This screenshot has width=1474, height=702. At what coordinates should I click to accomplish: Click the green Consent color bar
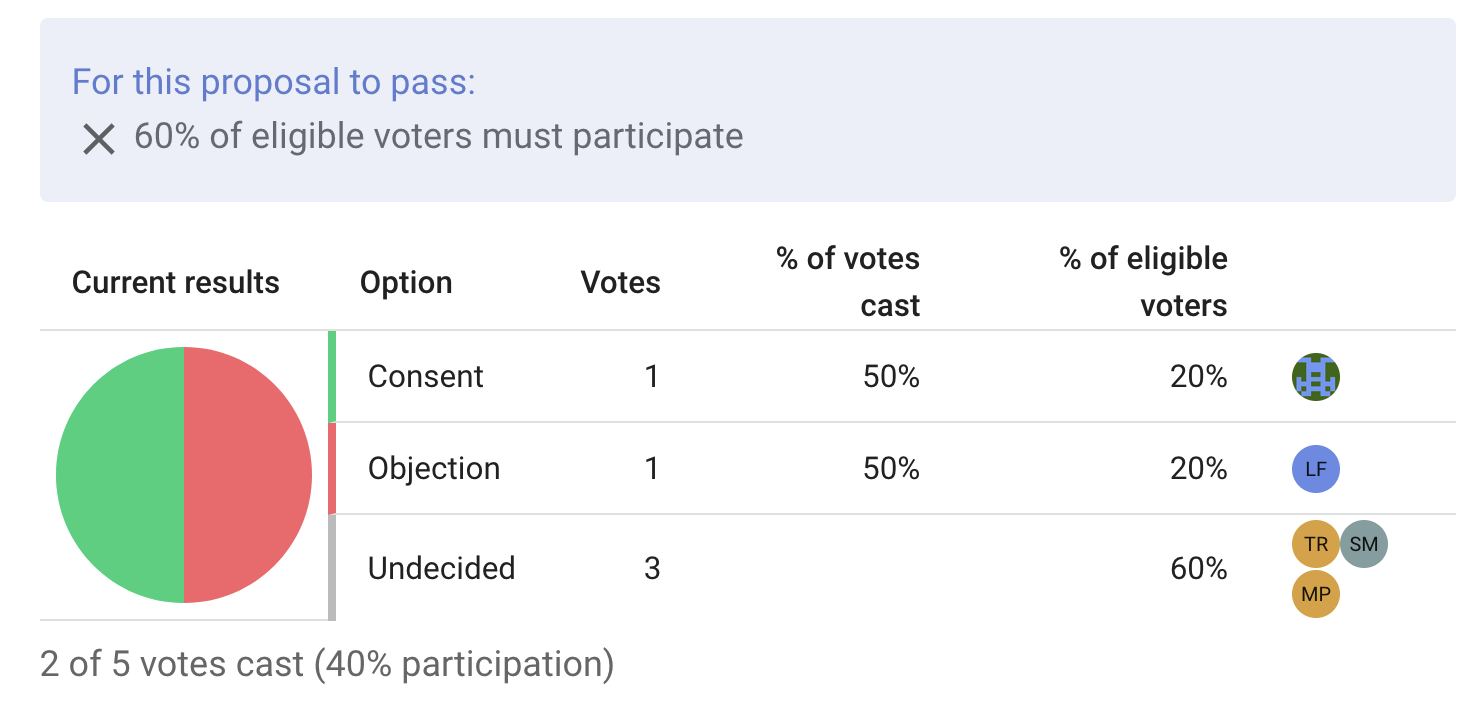coord(332,376)
